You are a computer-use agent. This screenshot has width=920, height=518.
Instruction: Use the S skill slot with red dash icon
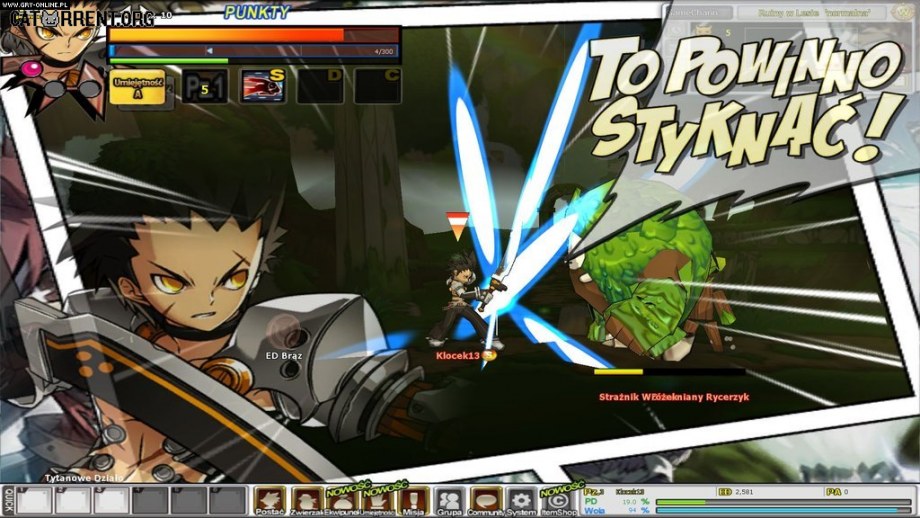(x=263, y=86)
